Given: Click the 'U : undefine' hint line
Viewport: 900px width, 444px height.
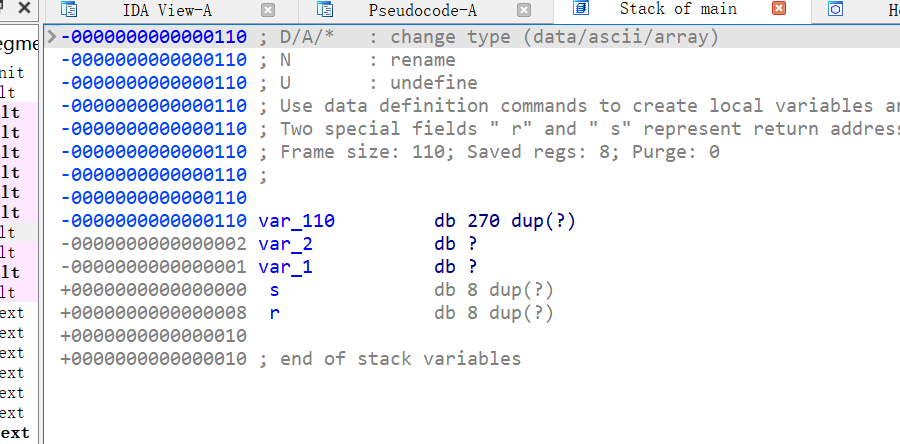Looking at the screenshot, I should pos(368,83).
